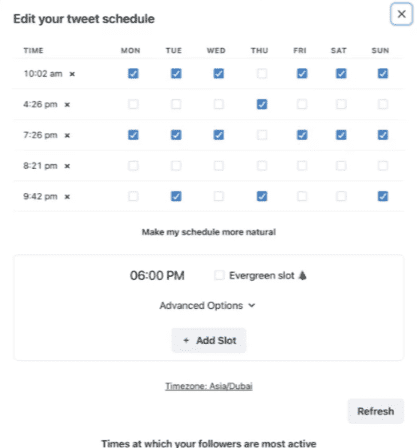Viewport: 417px width, 448px height.
Task: Click Make my schedule more natural
Action: coord(209,232)
